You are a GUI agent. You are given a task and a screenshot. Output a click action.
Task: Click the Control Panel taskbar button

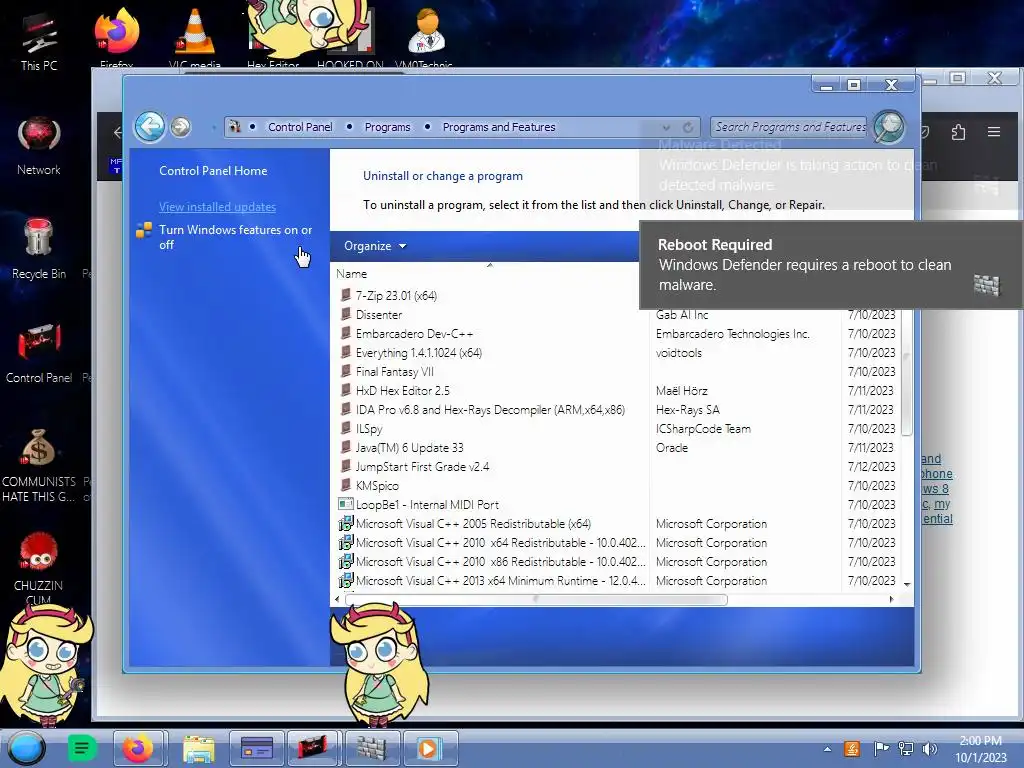coord(257,748)
